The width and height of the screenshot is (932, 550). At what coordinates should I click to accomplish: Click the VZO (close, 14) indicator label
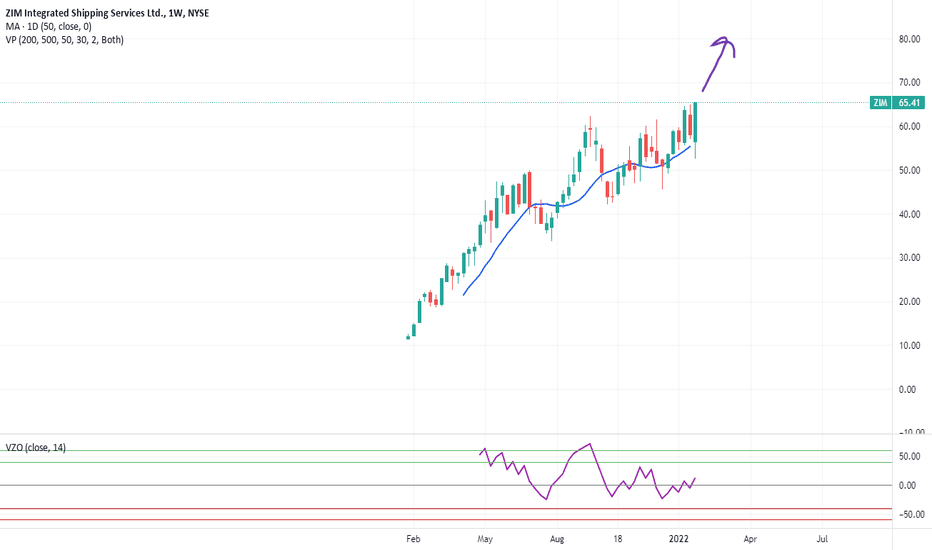(36, 448)
